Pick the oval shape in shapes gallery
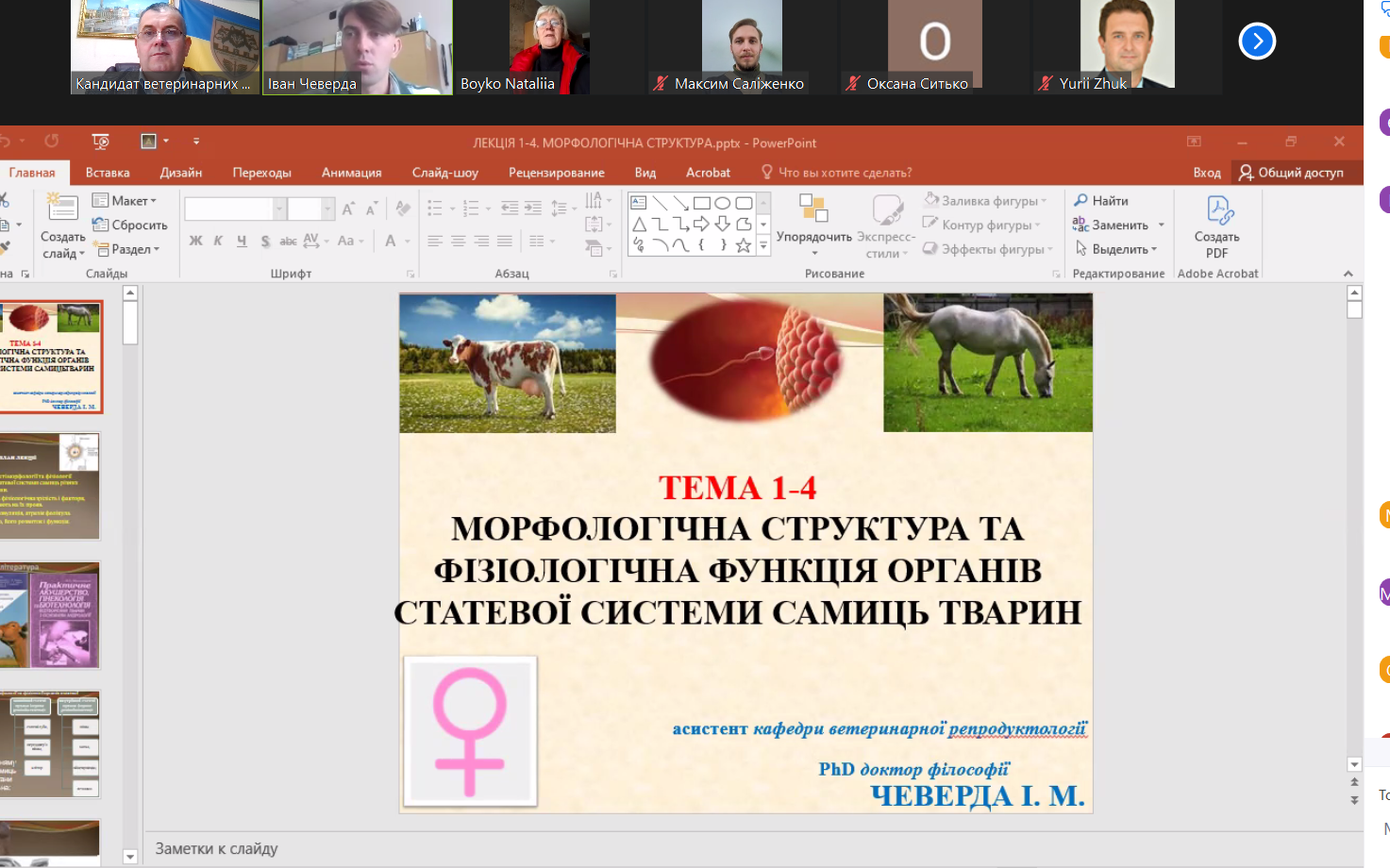Image resolution: width=1390 pixels, height=868 pixels. 722,203
